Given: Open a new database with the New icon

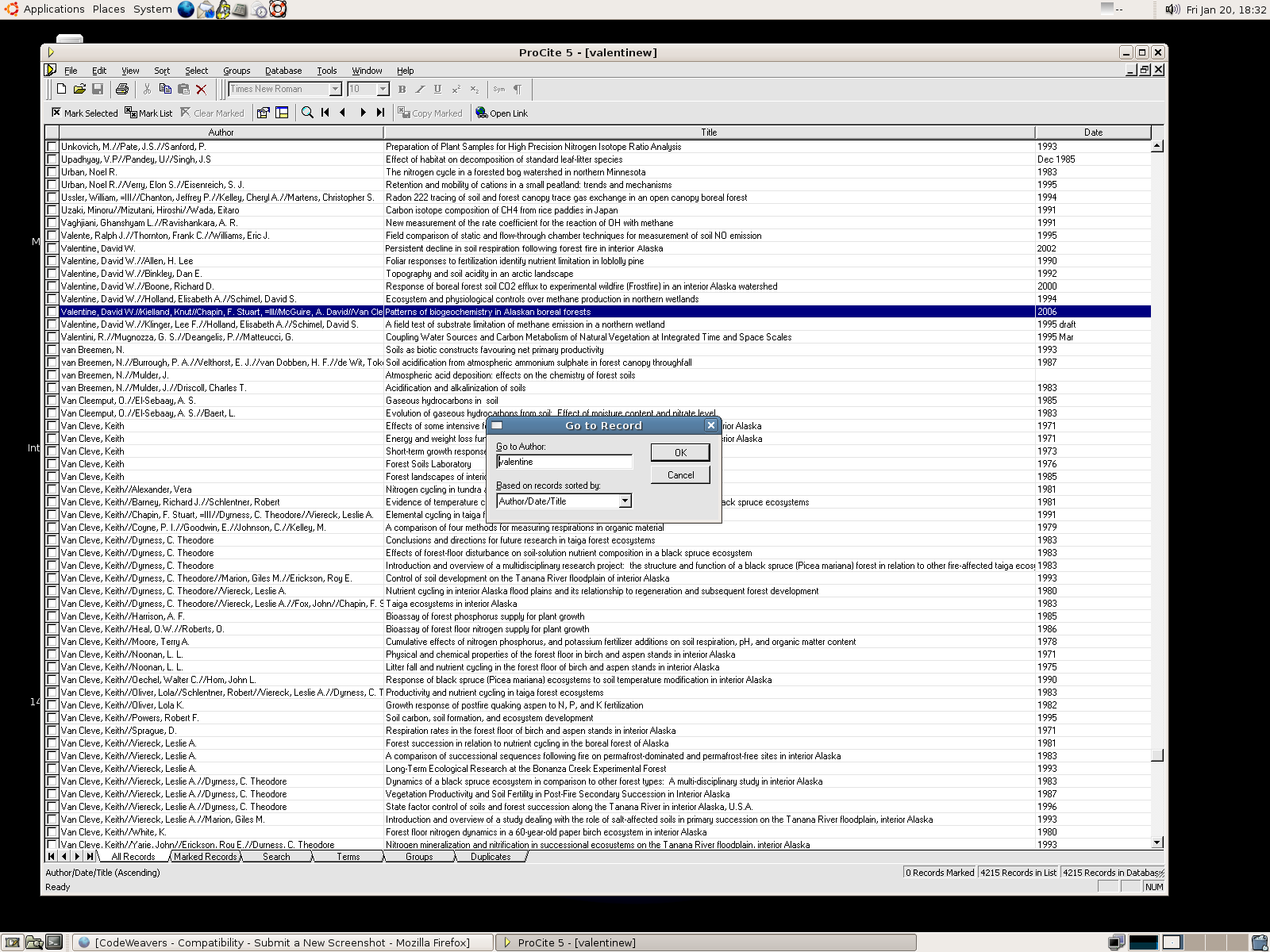Looking at the screenshot, I should click(62, 89).
